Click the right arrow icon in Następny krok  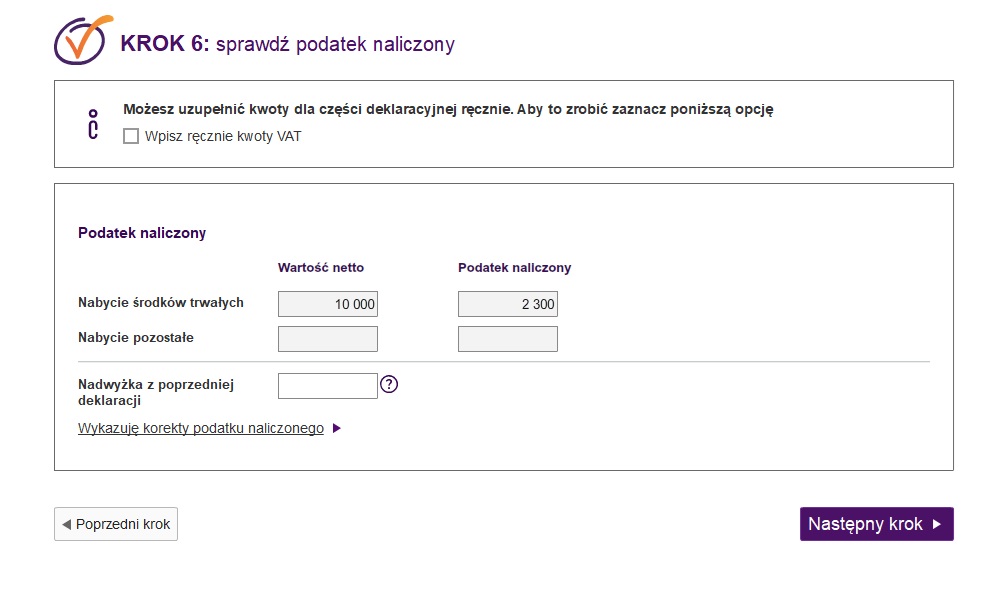click(x=937, y=524)
